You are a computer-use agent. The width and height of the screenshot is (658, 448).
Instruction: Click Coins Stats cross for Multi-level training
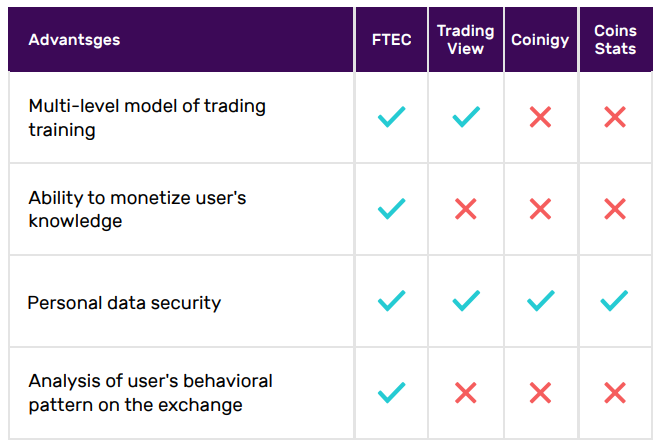point(615,117)
